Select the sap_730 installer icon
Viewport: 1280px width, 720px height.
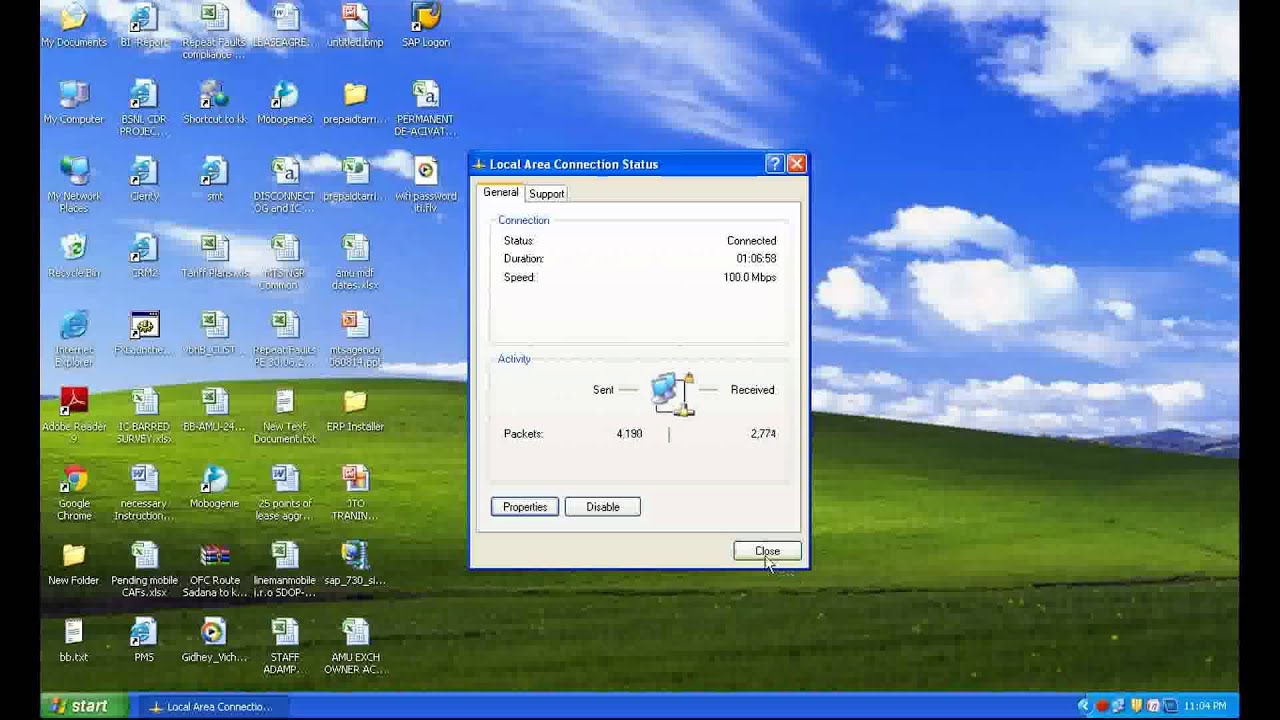pyautogui.click(x=355, y=564)
